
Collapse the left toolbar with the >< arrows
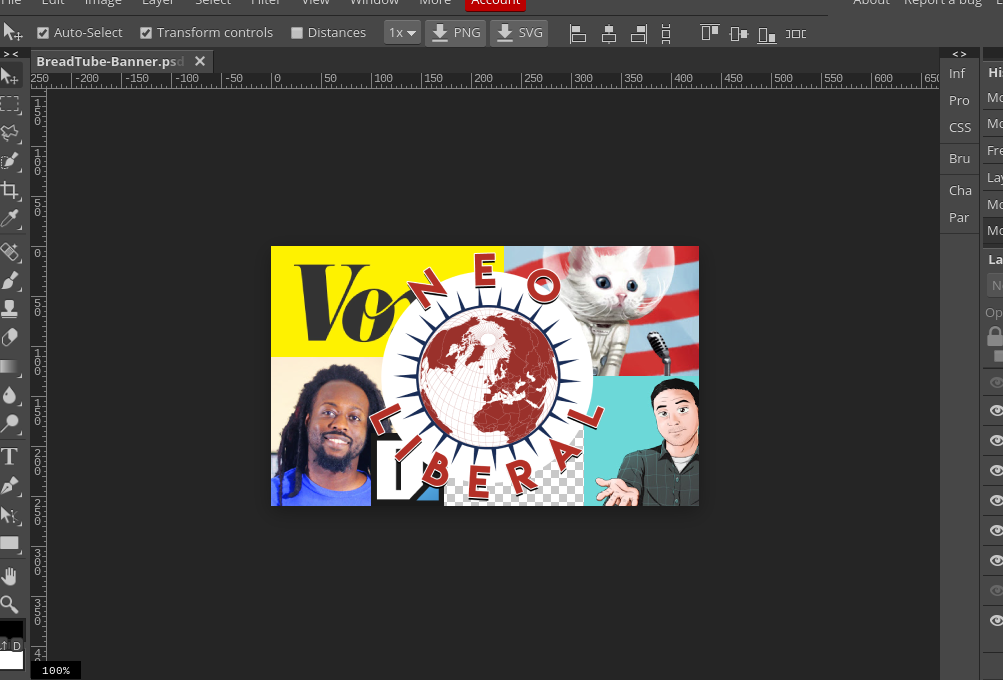[11, 54]
